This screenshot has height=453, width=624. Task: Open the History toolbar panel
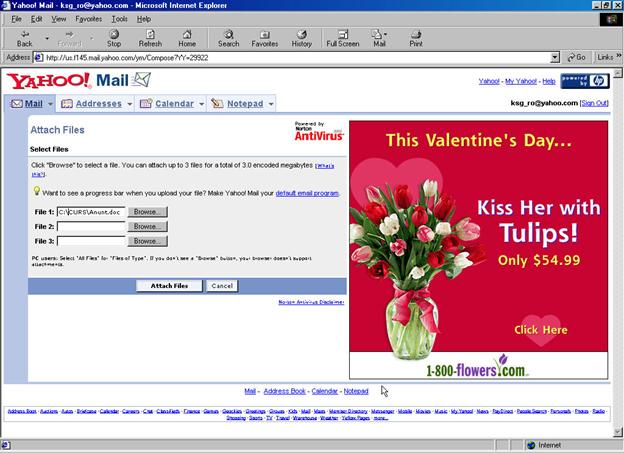tap(302, 39)
